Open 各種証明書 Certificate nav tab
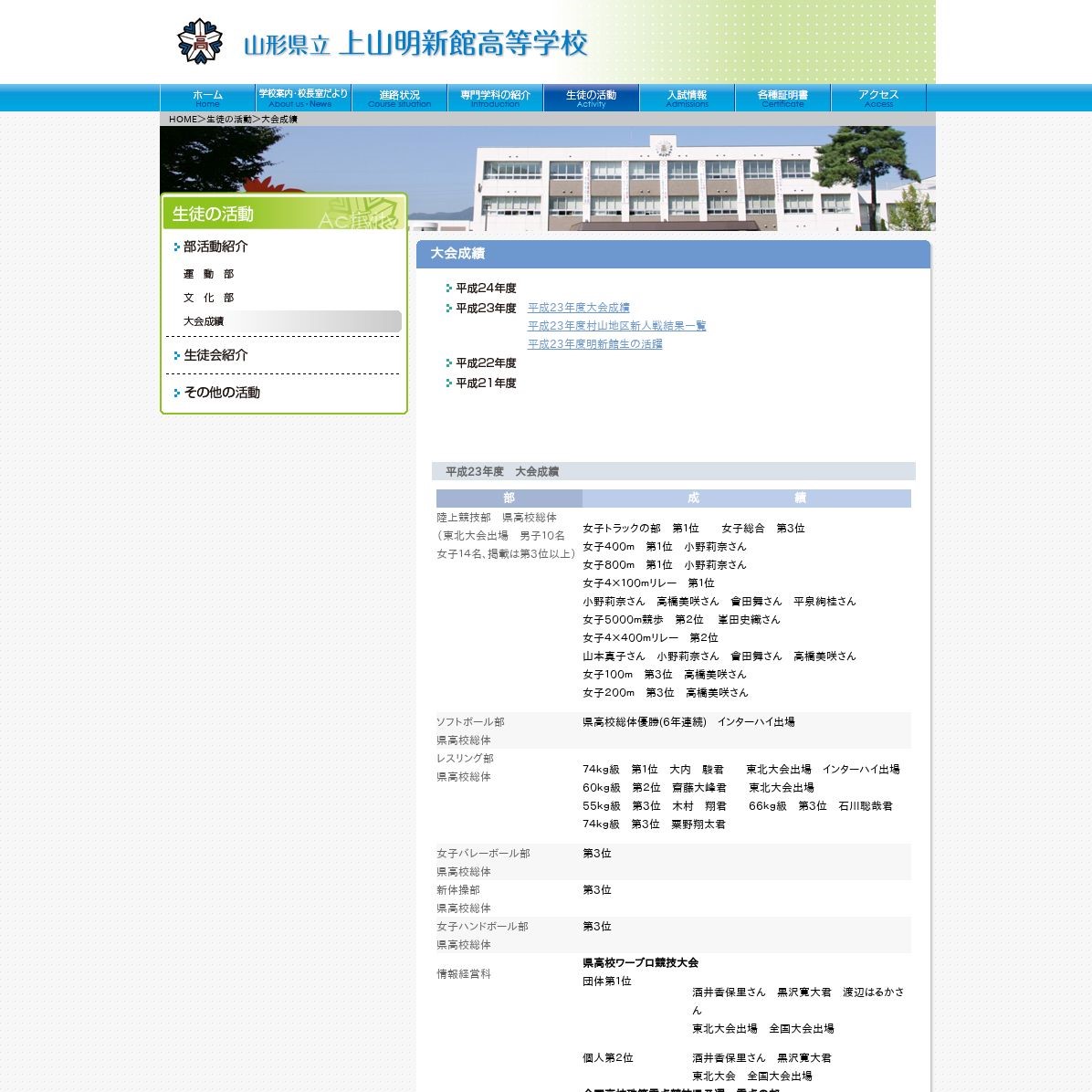The height and width of the screenshot is (1092, 1092). 782,99
